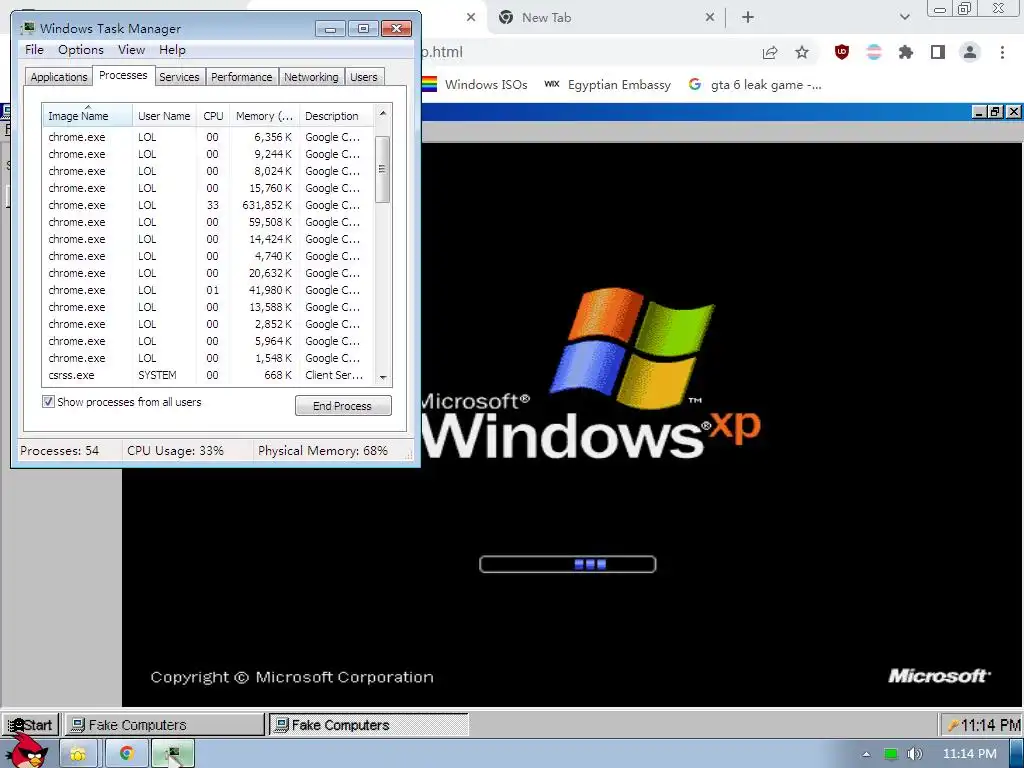Select chrome.exe row with 41,980 K

208,290
